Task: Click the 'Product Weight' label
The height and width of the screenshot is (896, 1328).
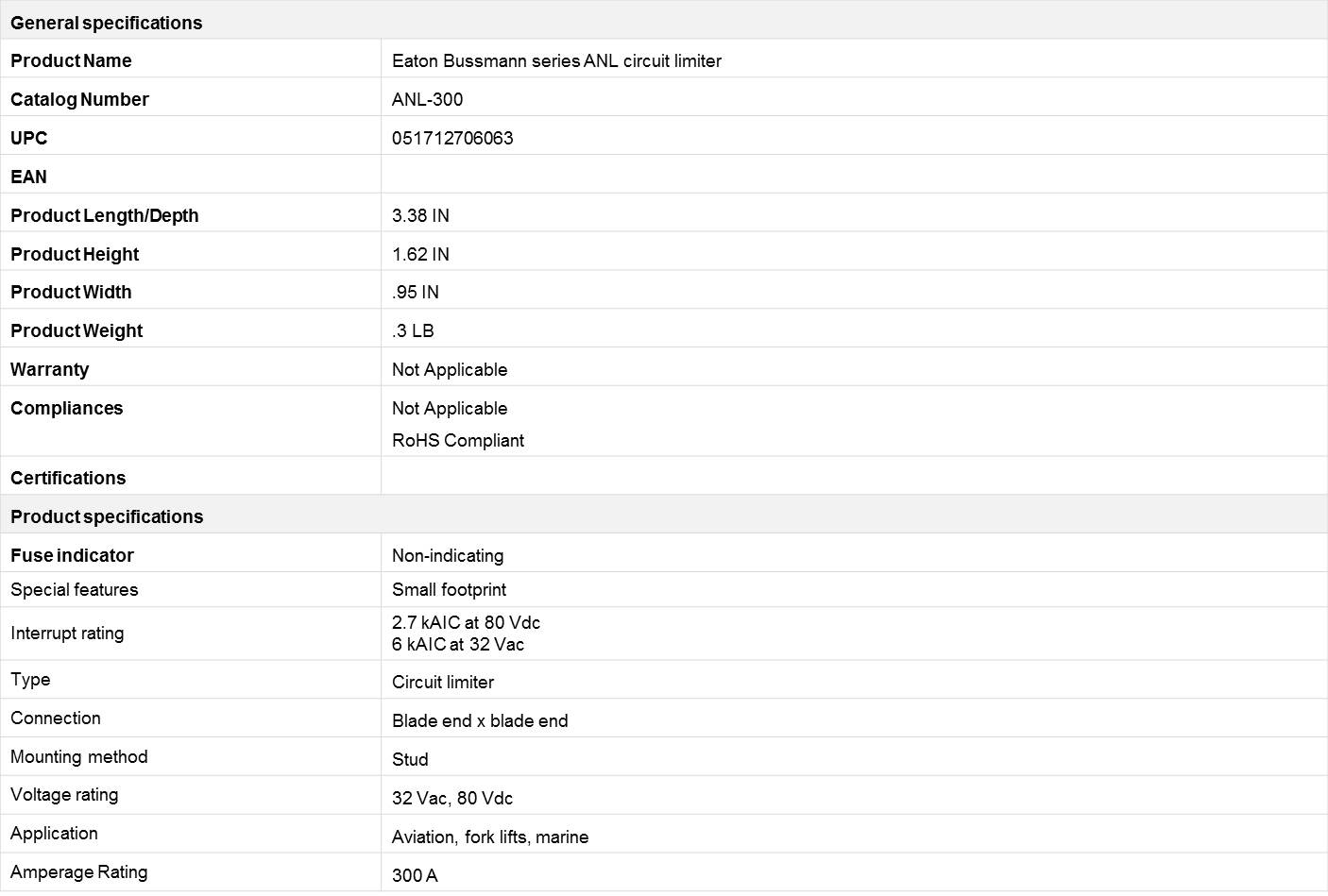Action: point(77,330)
